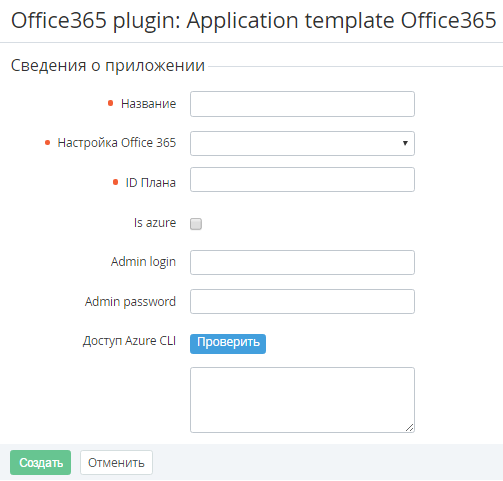Click the green Создать button
The width and height of the screenshot is (503, 481).
tap(40, 462)
